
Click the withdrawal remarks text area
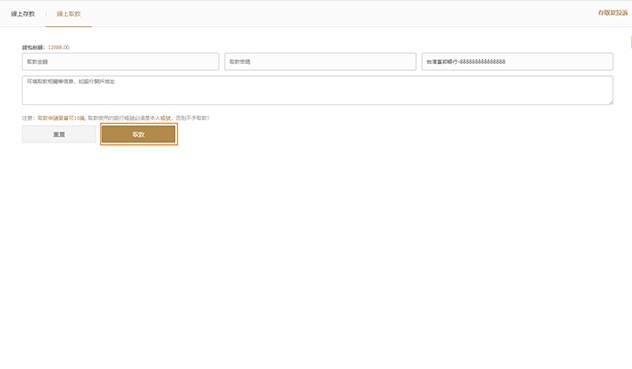pos(318,90)
